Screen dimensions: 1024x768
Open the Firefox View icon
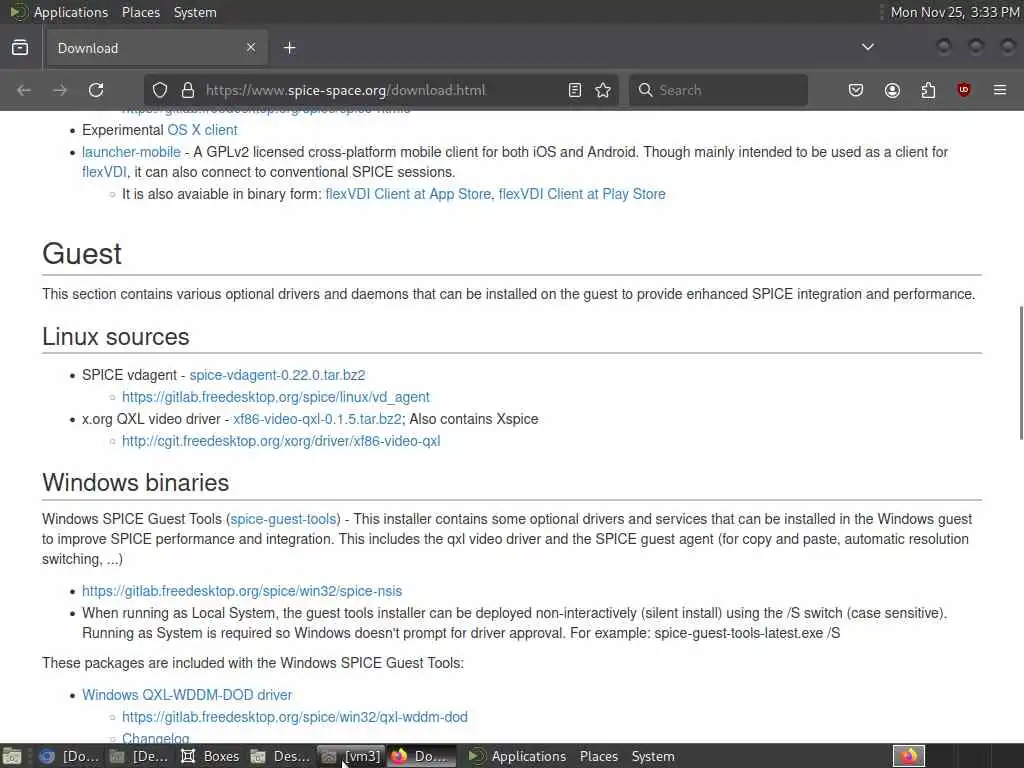(20, 48)
